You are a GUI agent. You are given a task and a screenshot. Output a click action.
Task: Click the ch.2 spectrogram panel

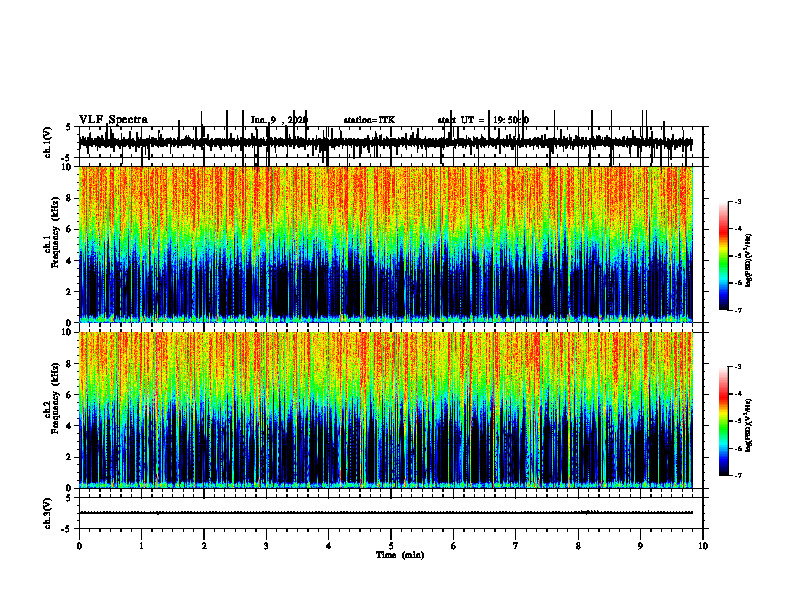385,410
